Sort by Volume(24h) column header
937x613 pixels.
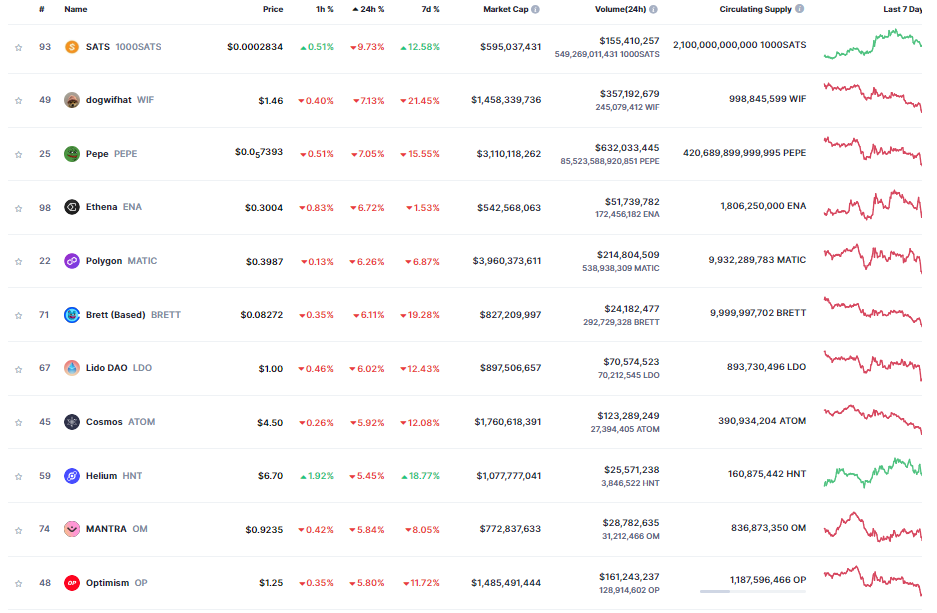[x=620, y=9]
